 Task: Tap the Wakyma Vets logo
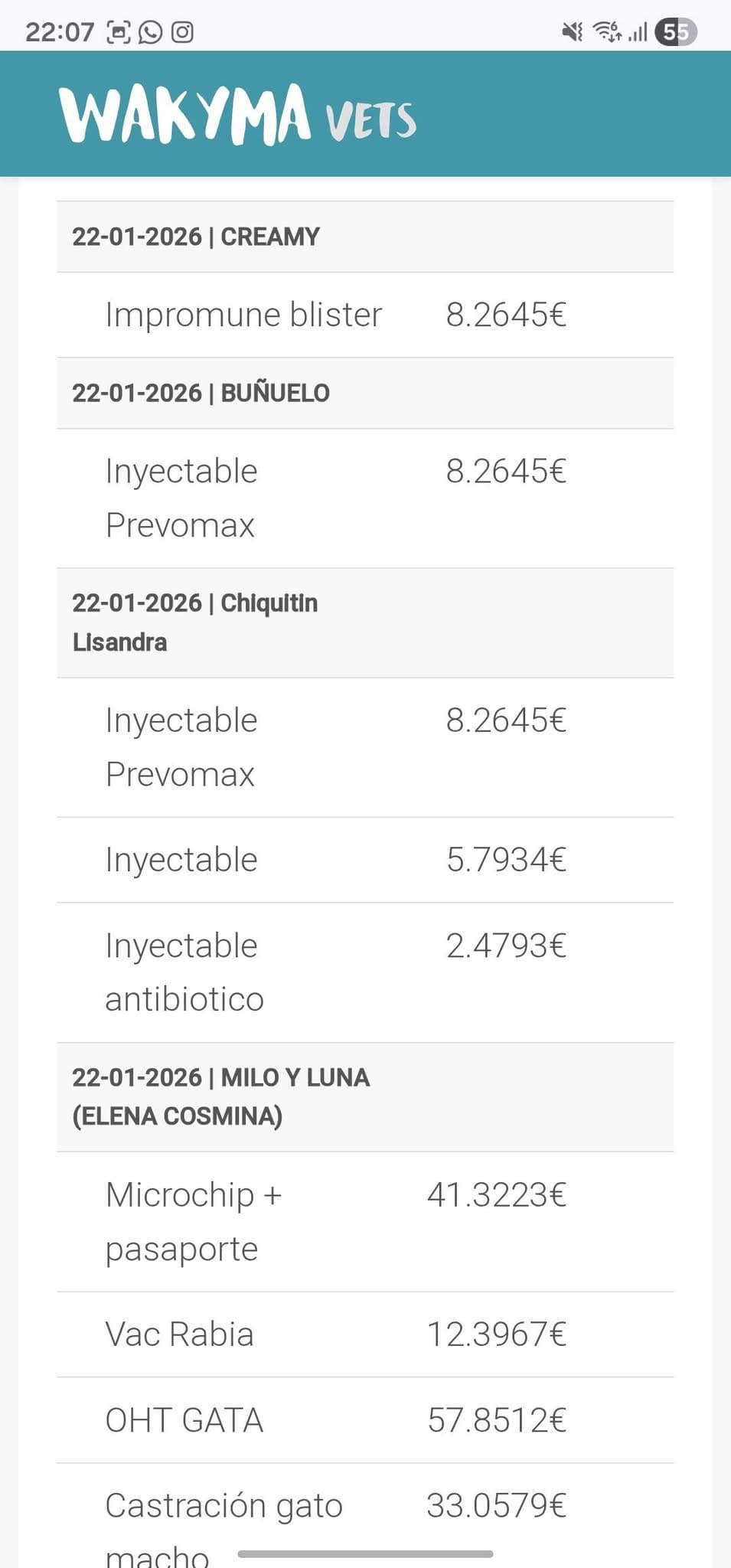(x=237, y=115)
